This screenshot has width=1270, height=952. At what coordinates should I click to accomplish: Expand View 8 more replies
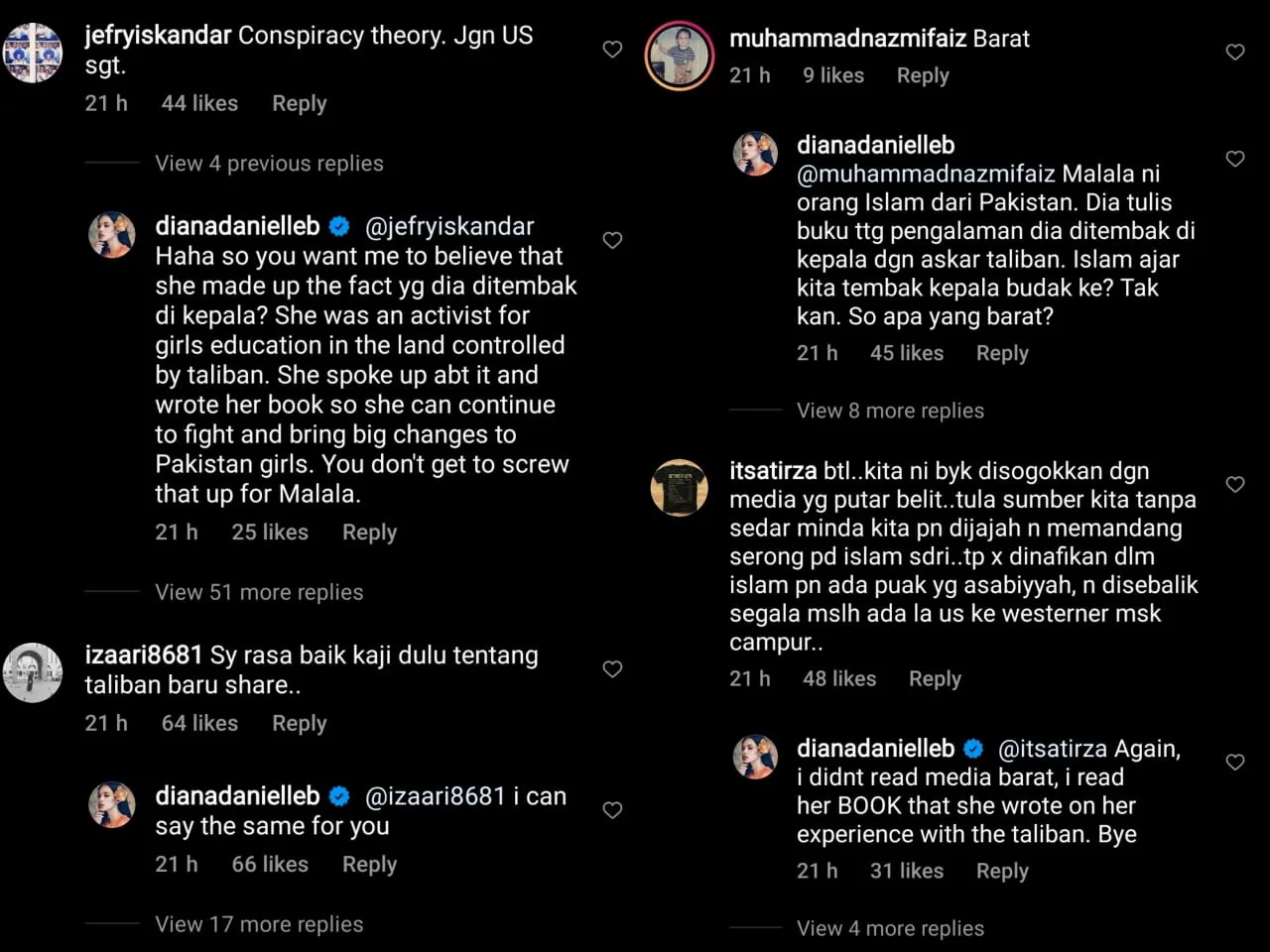[x=890, y=411]
